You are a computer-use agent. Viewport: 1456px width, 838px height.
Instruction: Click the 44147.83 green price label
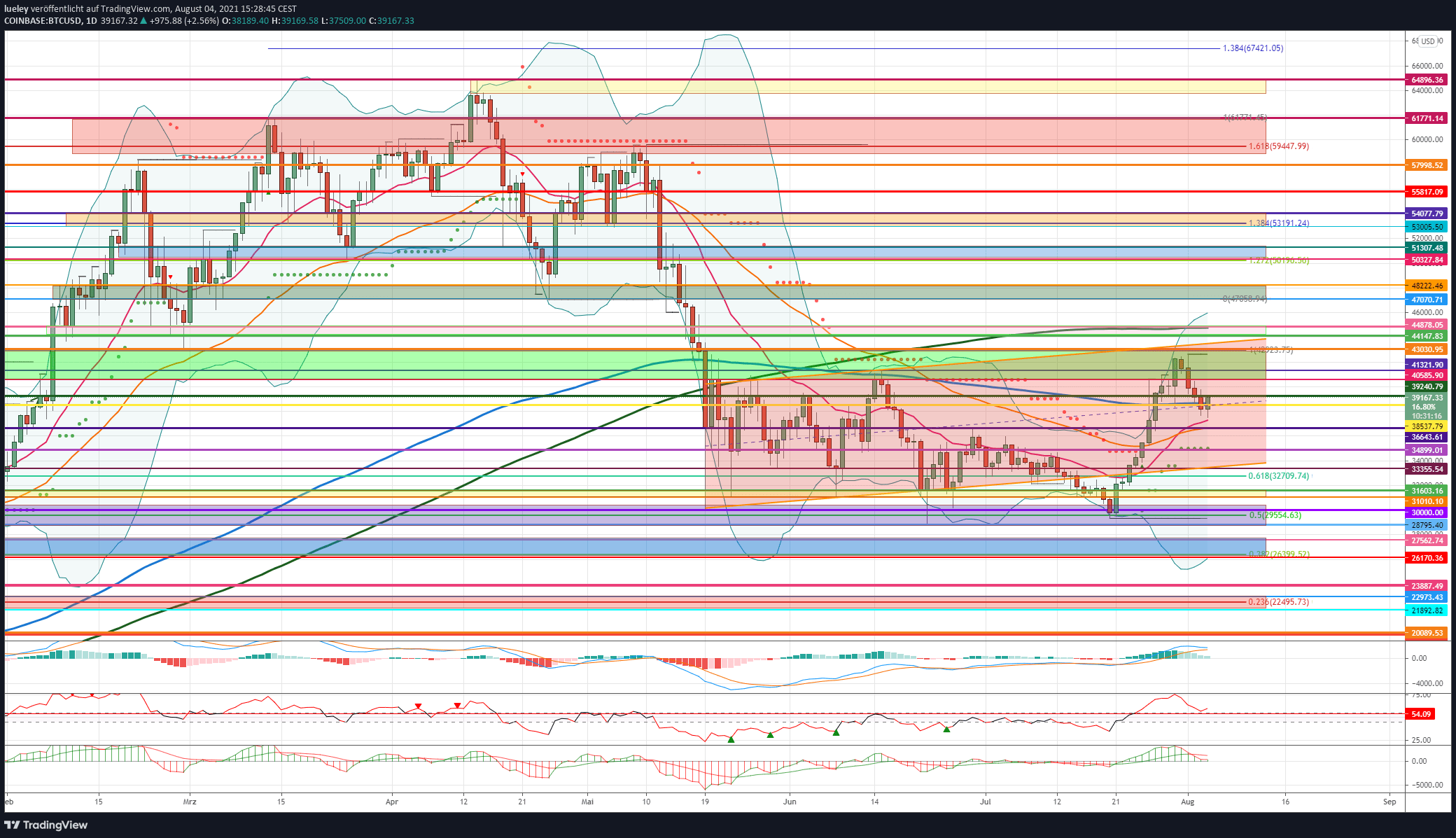(x=1427, y=336)
